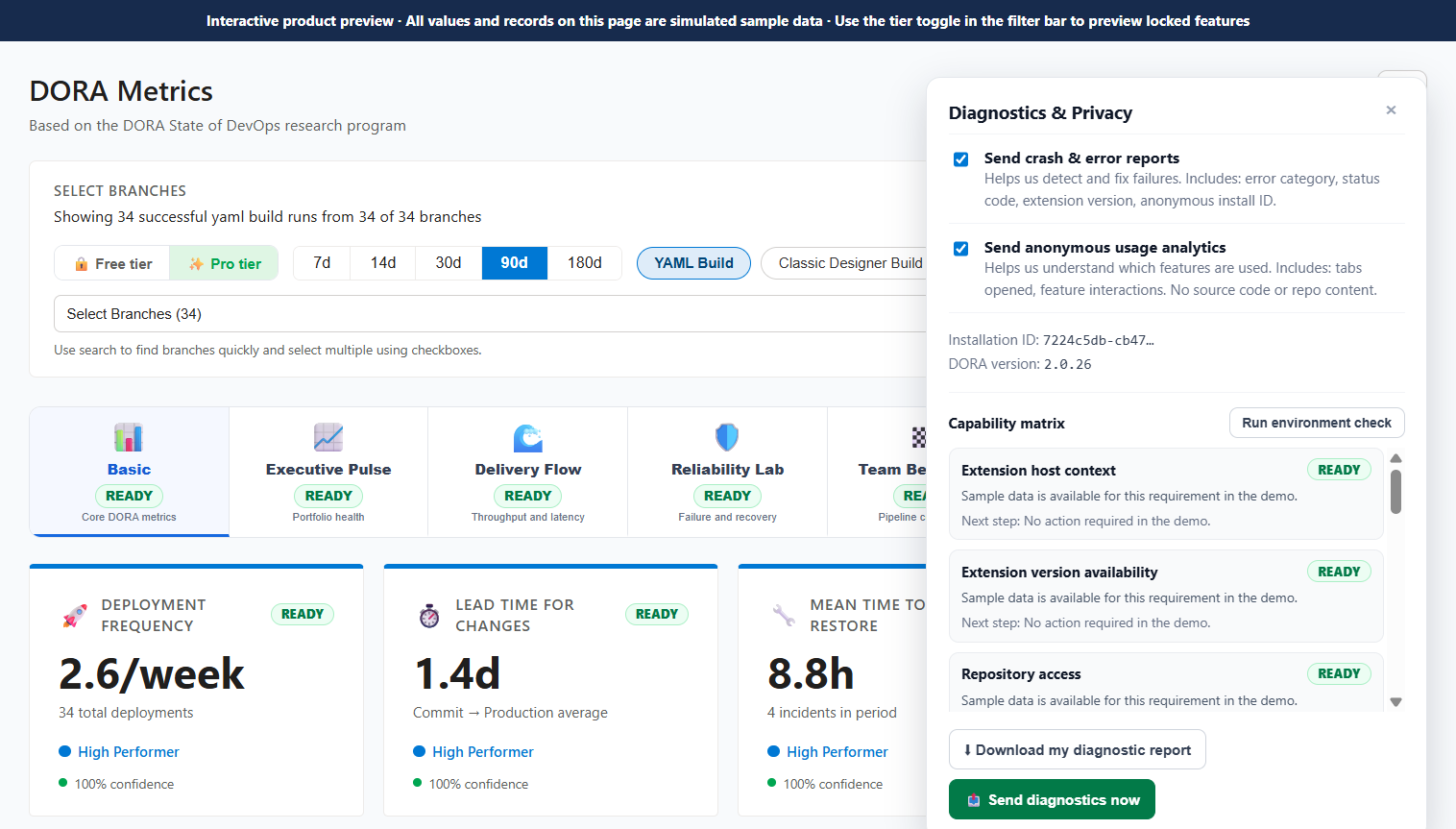The width and height of the screenshot is (1456, 829).
Task: Click Commit → Production average text
Action: (x=510, y=713)
